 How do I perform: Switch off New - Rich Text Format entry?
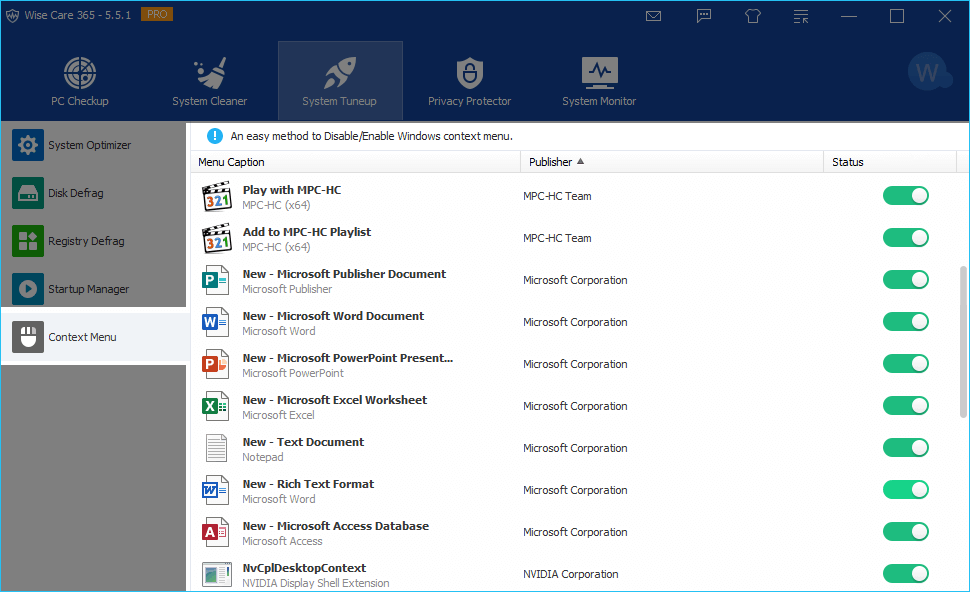click(906, 489)
